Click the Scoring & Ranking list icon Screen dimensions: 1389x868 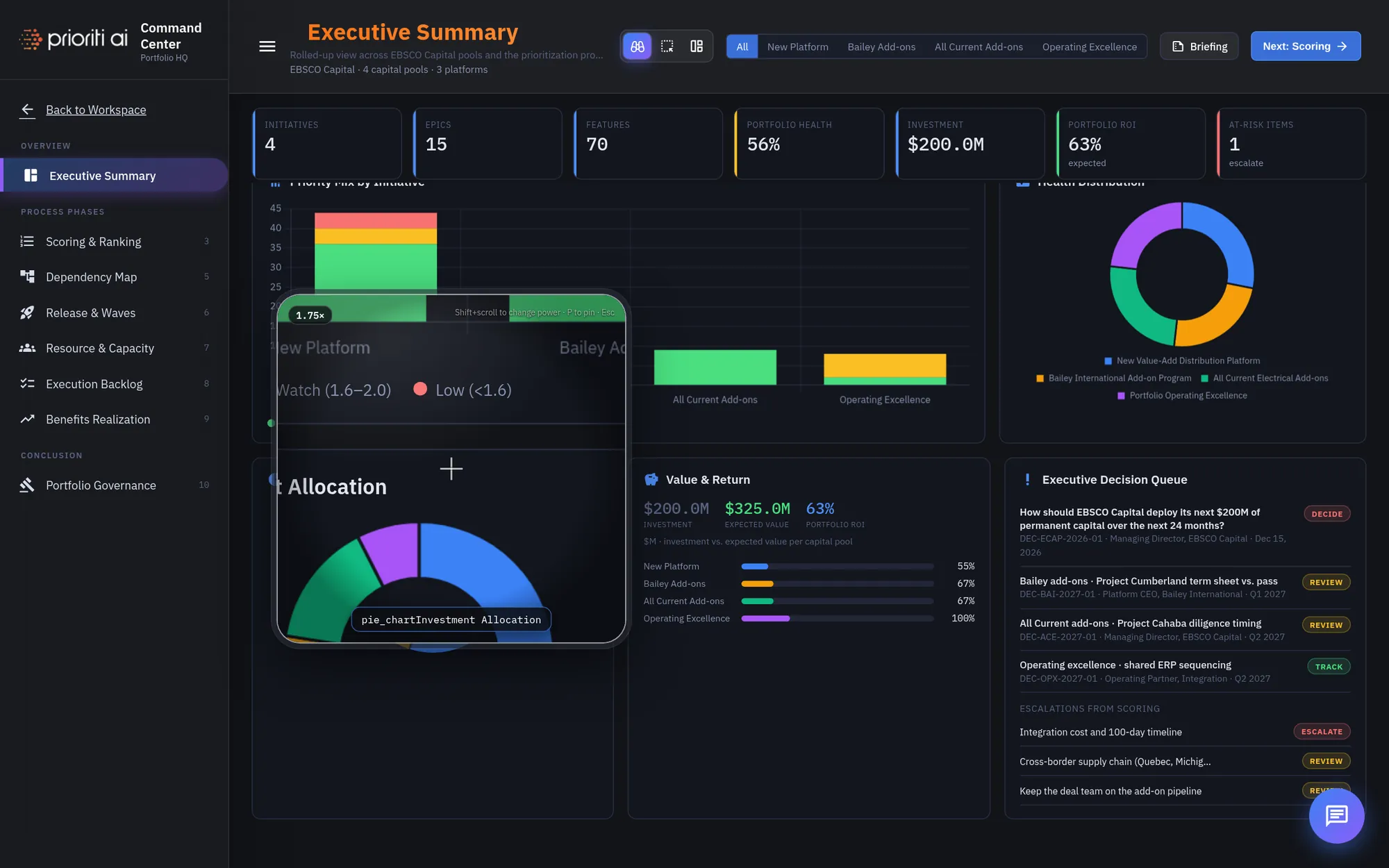click(27, 242)
